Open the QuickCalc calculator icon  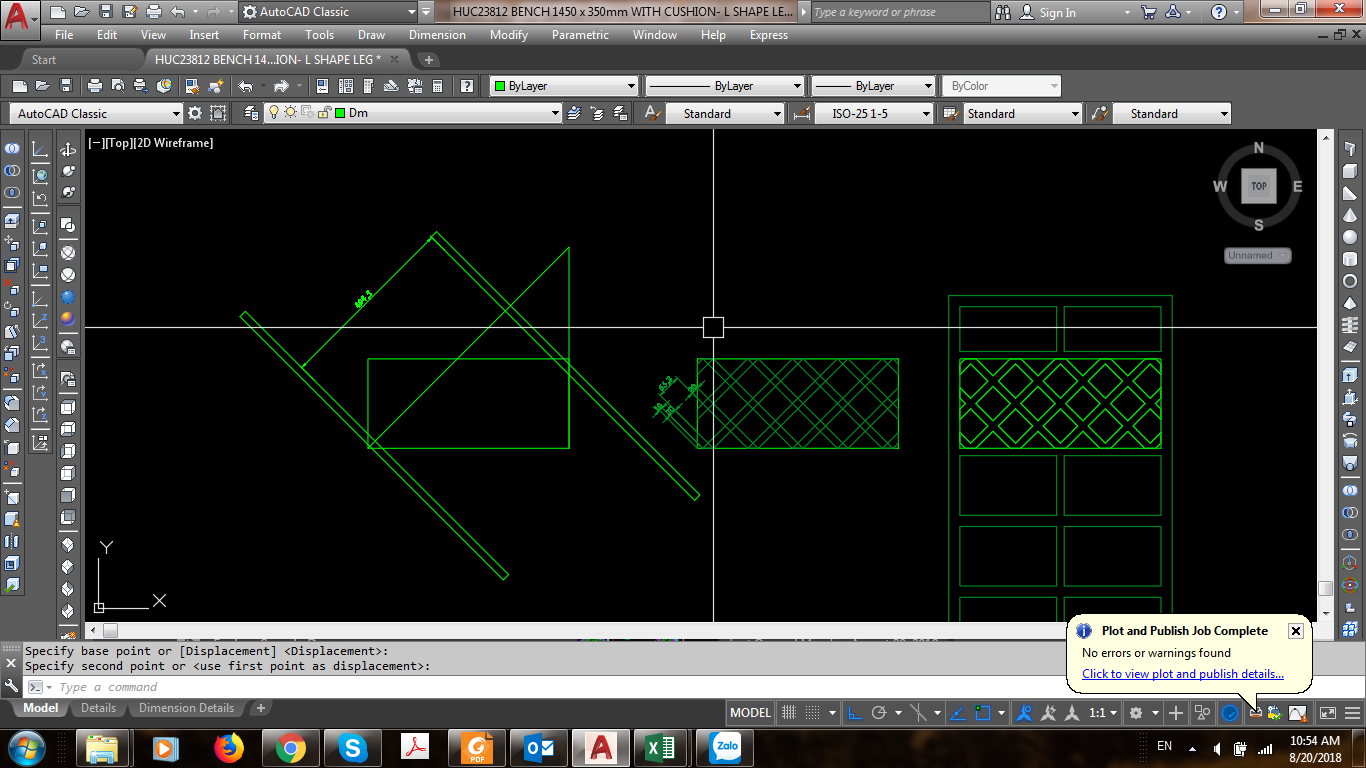tap(438, 86)
